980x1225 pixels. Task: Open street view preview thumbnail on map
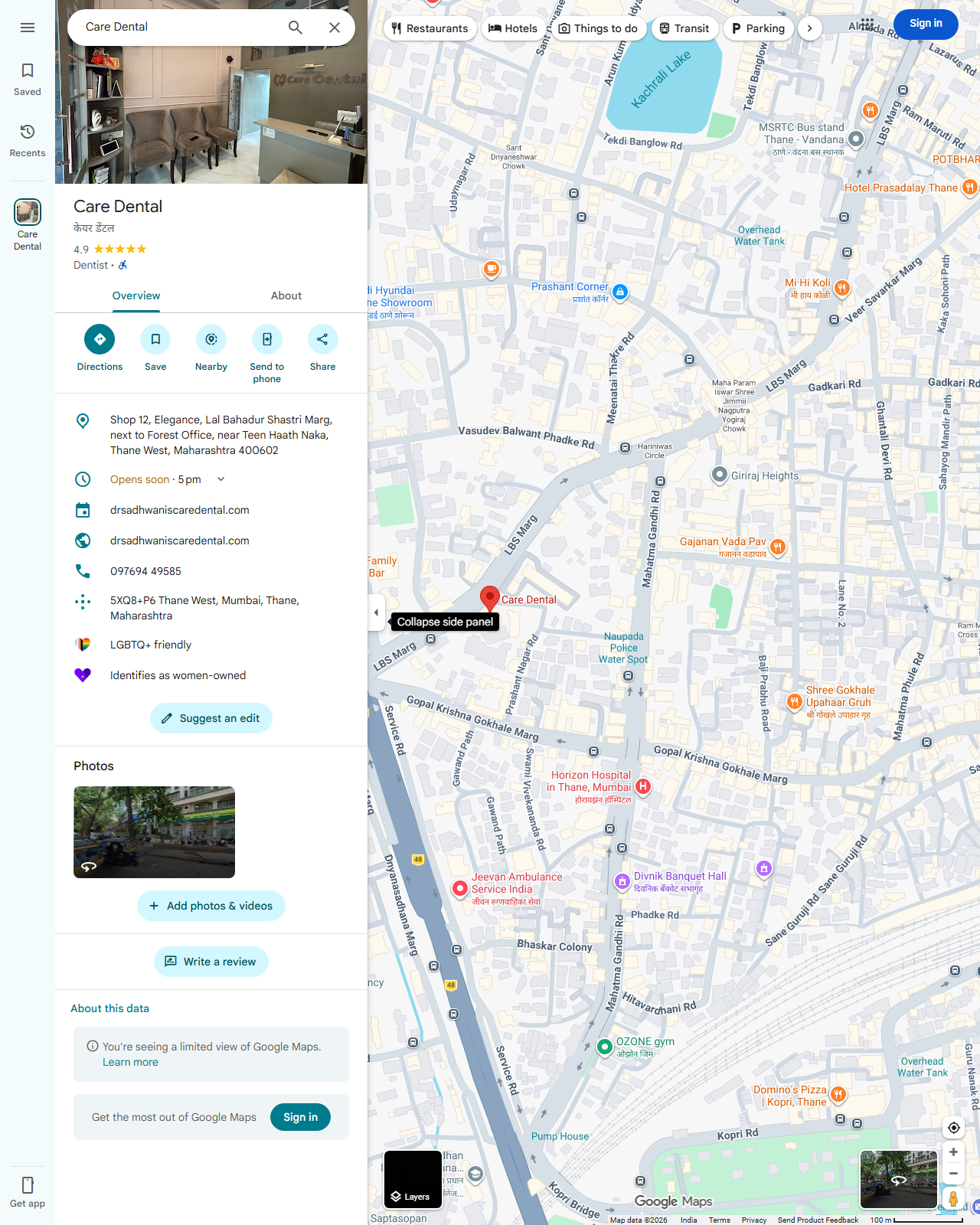click(899, 1179)
